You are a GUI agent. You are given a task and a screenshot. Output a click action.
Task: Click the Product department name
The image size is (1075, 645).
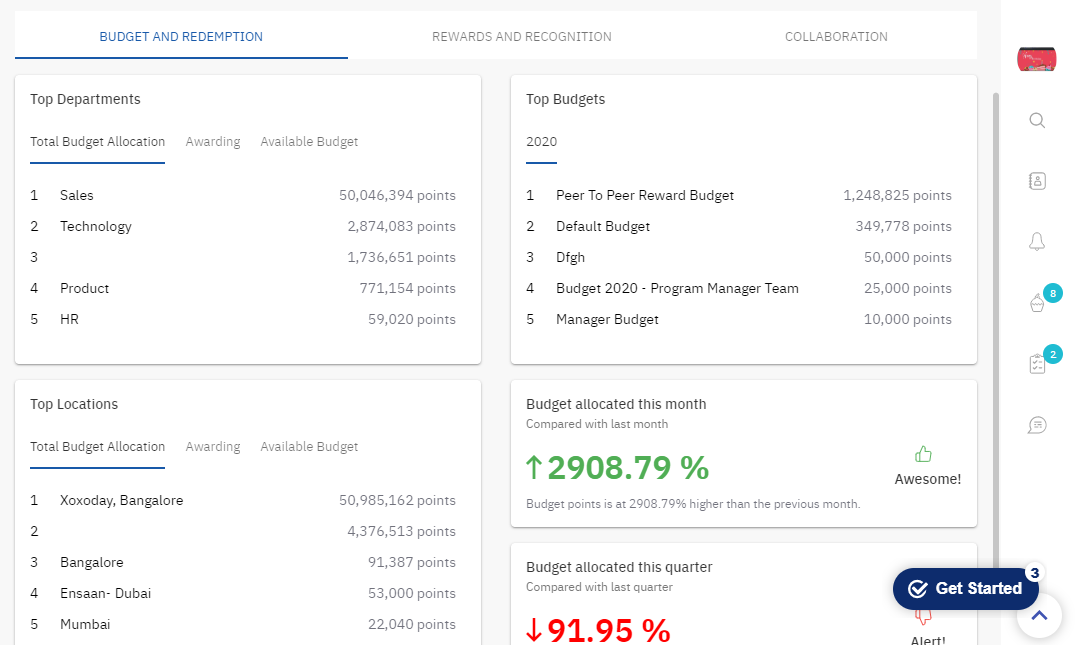pyautogui.click(x=84, y=289)
